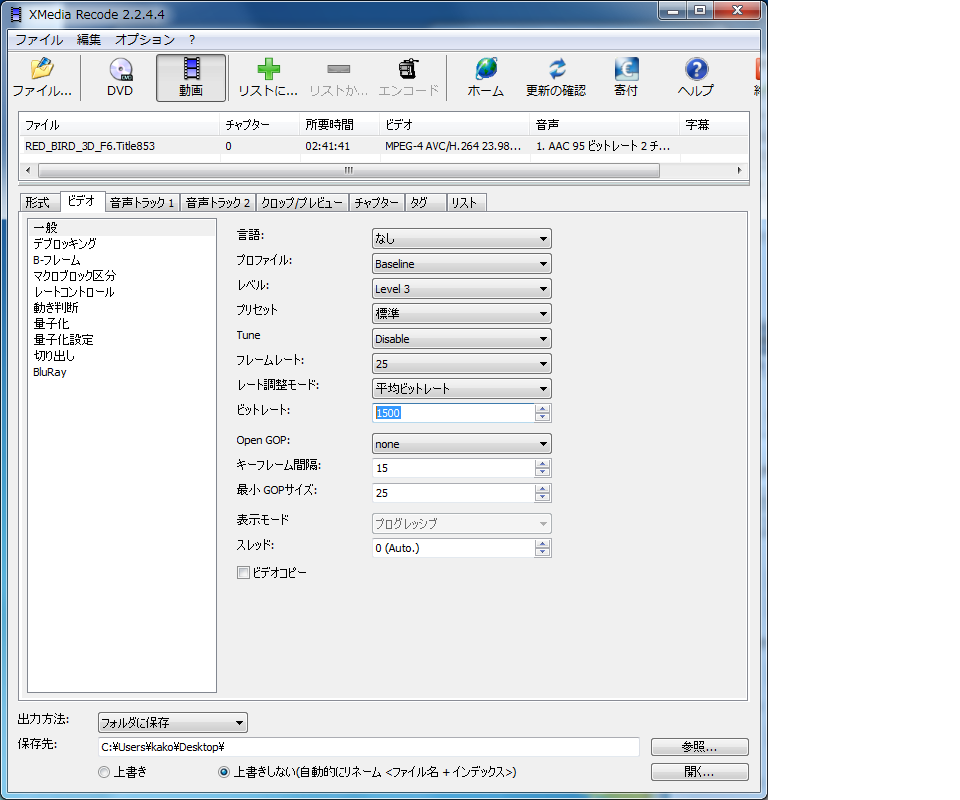Switch to the 音声トラック 2 tab
960x800 pixels.
[218, 203]
